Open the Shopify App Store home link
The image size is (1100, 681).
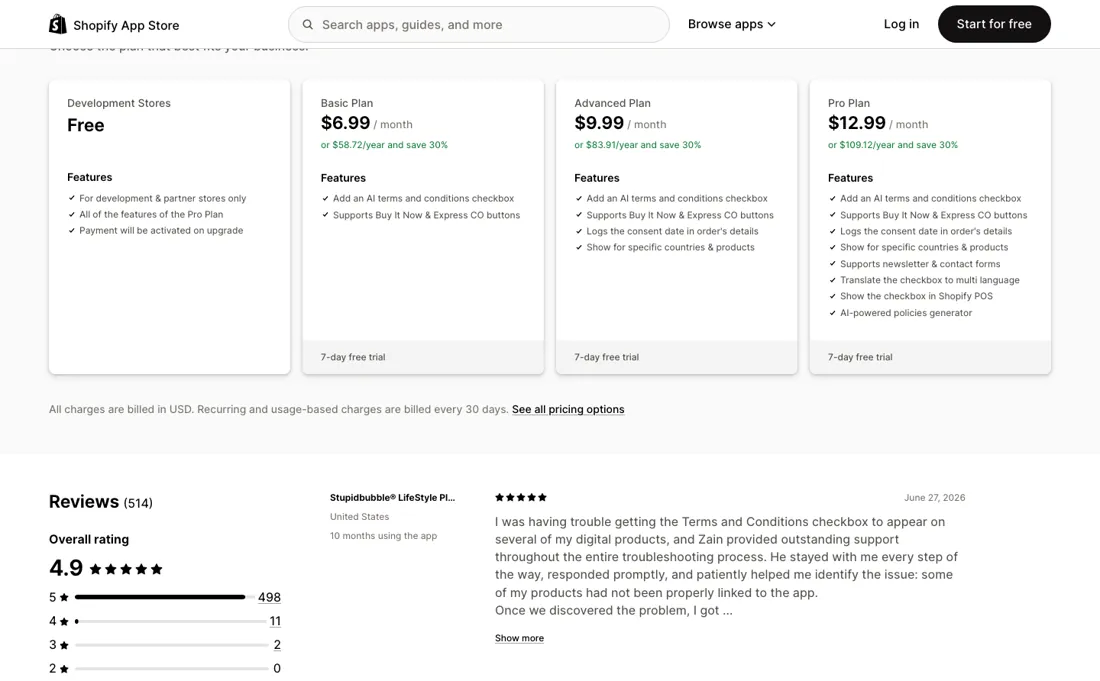pos(114,25)
